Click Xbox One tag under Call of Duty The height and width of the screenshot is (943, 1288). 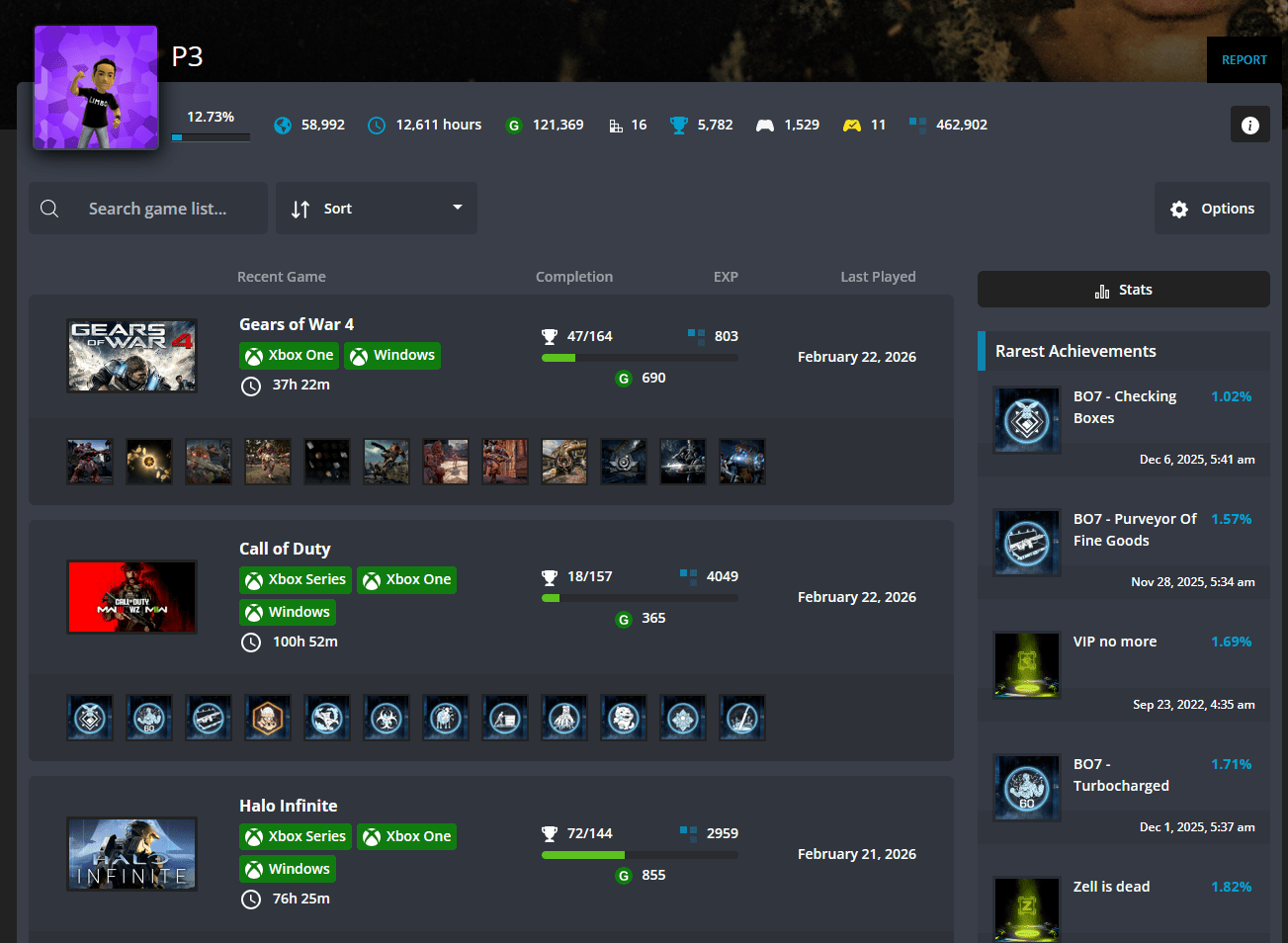point(407,580)
